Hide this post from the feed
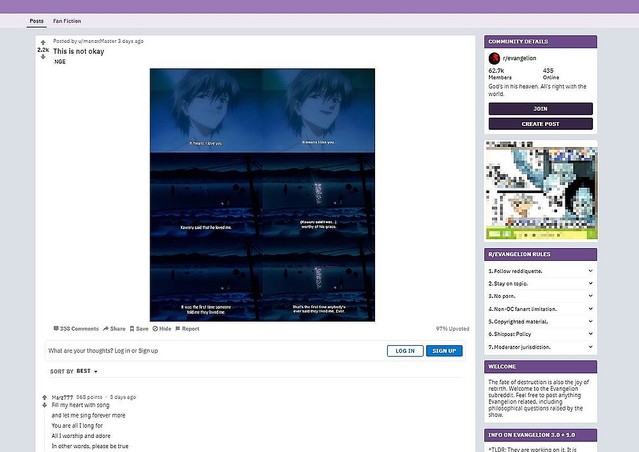The image size is (639, 452). [161, 328]
